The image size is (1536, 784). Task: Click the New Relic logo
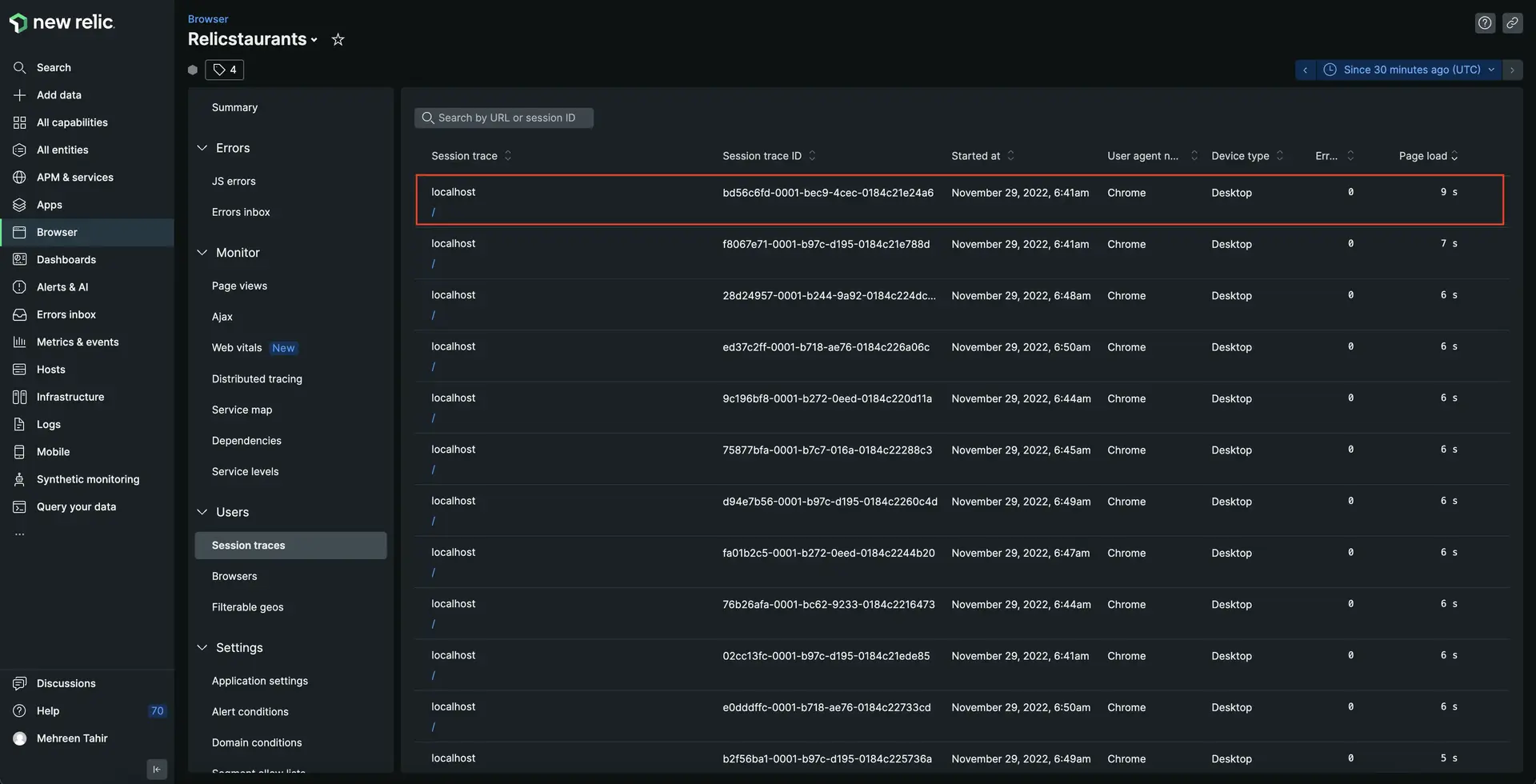point(62,22)
